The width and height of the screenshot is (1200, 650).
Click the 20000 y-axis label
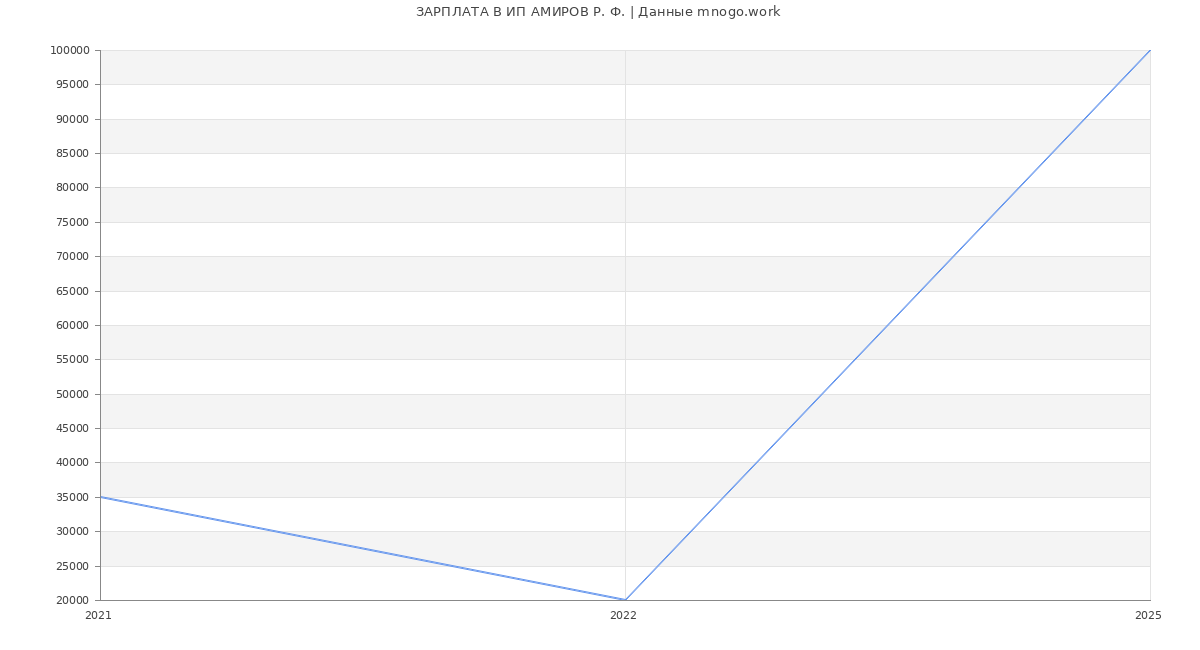[x=72, y=601]
